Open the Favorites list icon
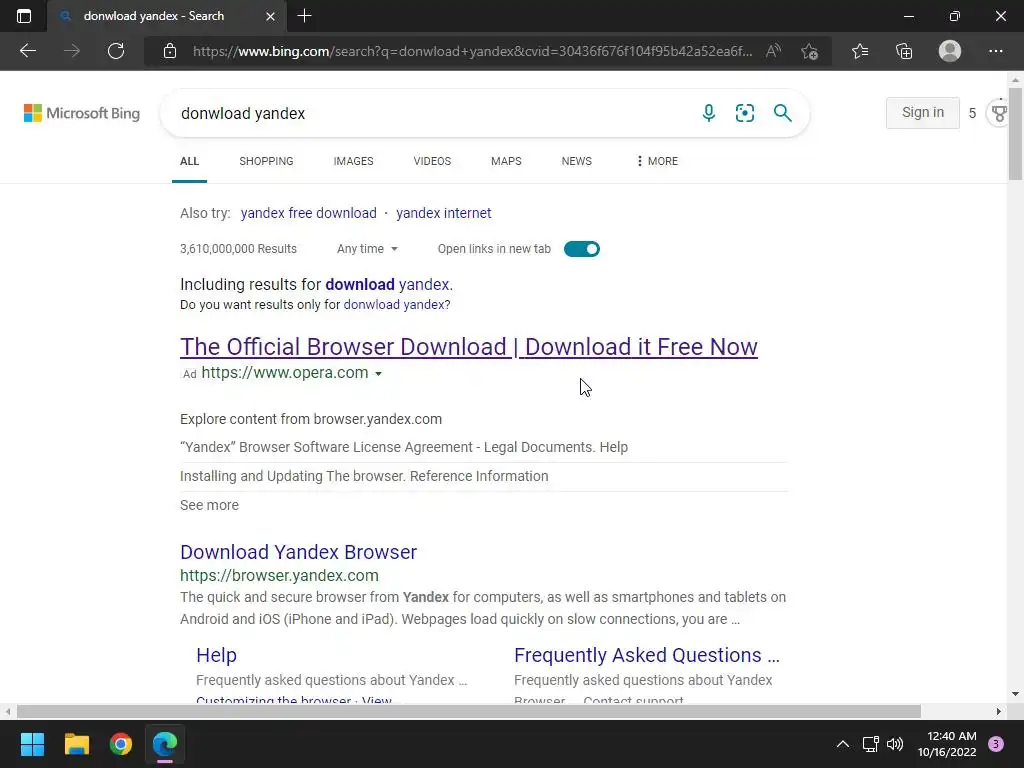The width and height of the screenshot is (1024, 768). [860, 51]
